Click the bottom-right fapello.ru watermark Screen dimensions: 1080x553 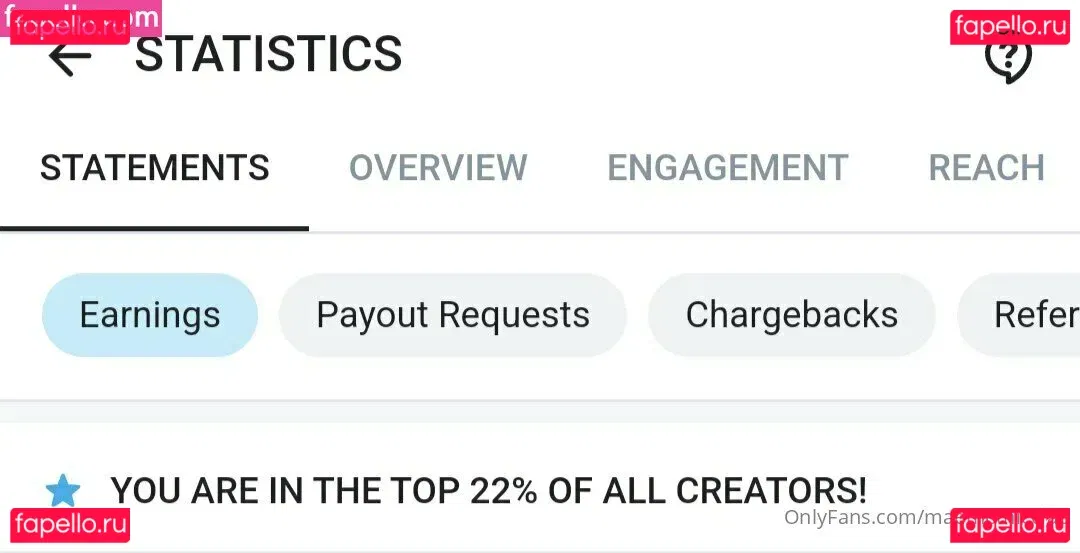pyautogui.click(x=1010, y=524)
